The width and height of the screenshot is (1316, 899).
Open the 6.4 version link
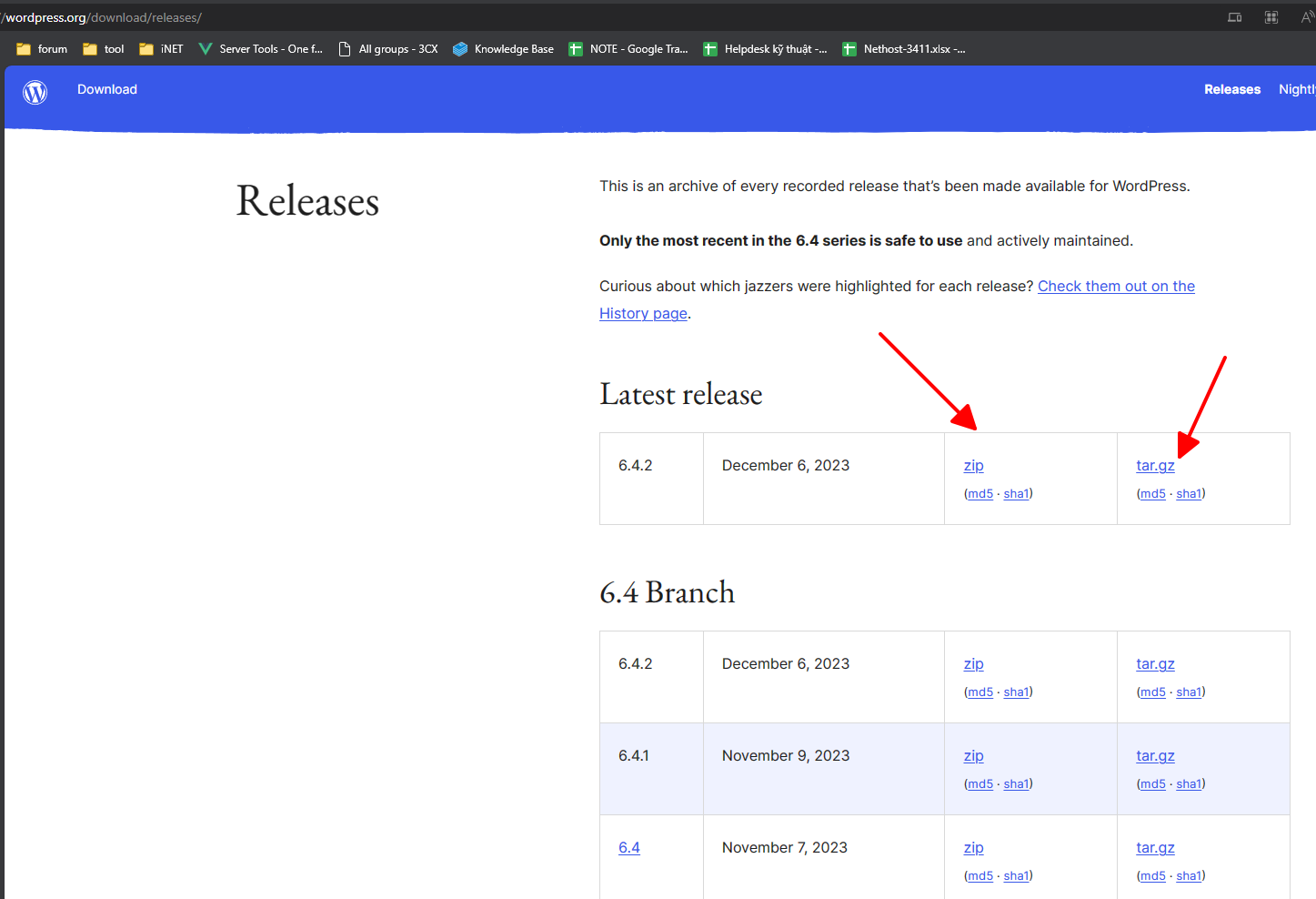tap(629, 847)
